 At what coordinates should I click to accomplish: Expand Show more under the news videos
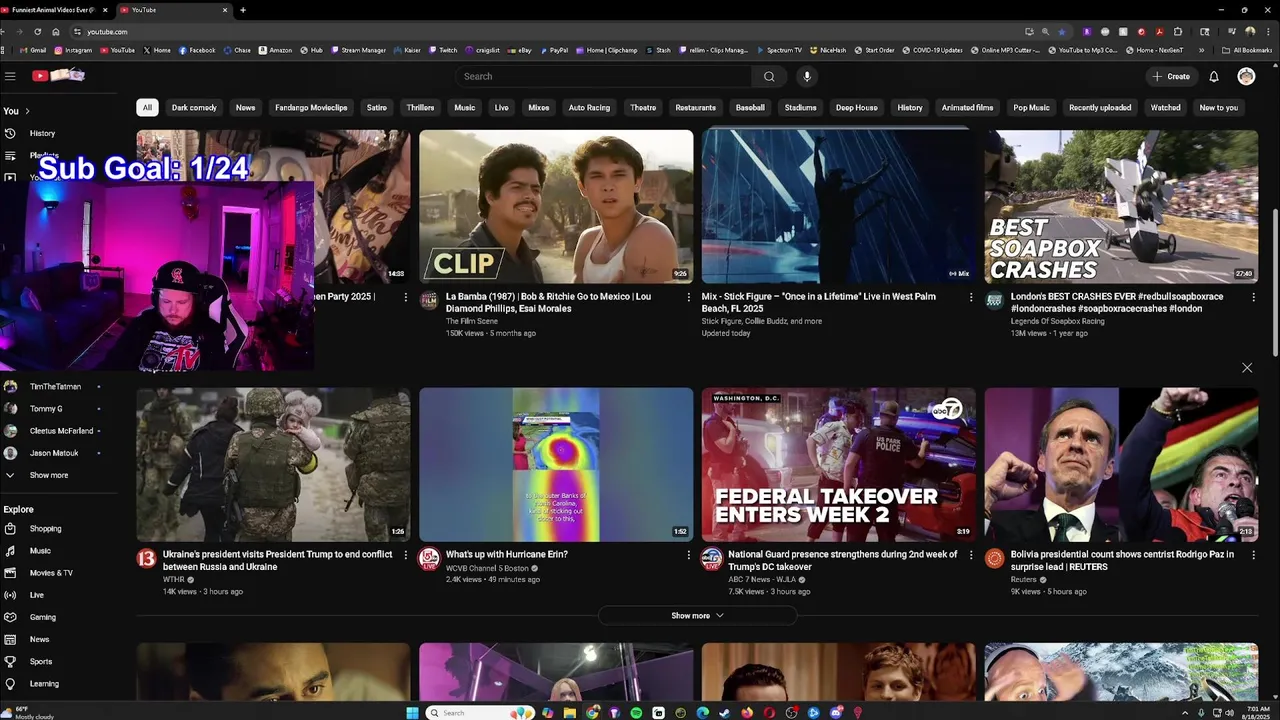tap(697, 616)
